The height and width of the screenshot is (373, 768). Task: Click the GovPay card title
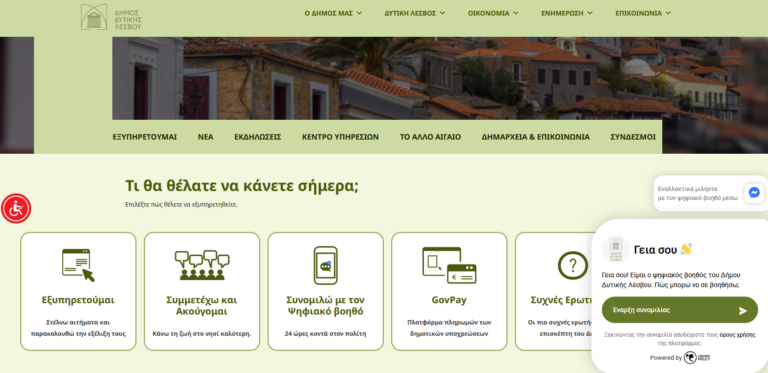click(449, 300)
